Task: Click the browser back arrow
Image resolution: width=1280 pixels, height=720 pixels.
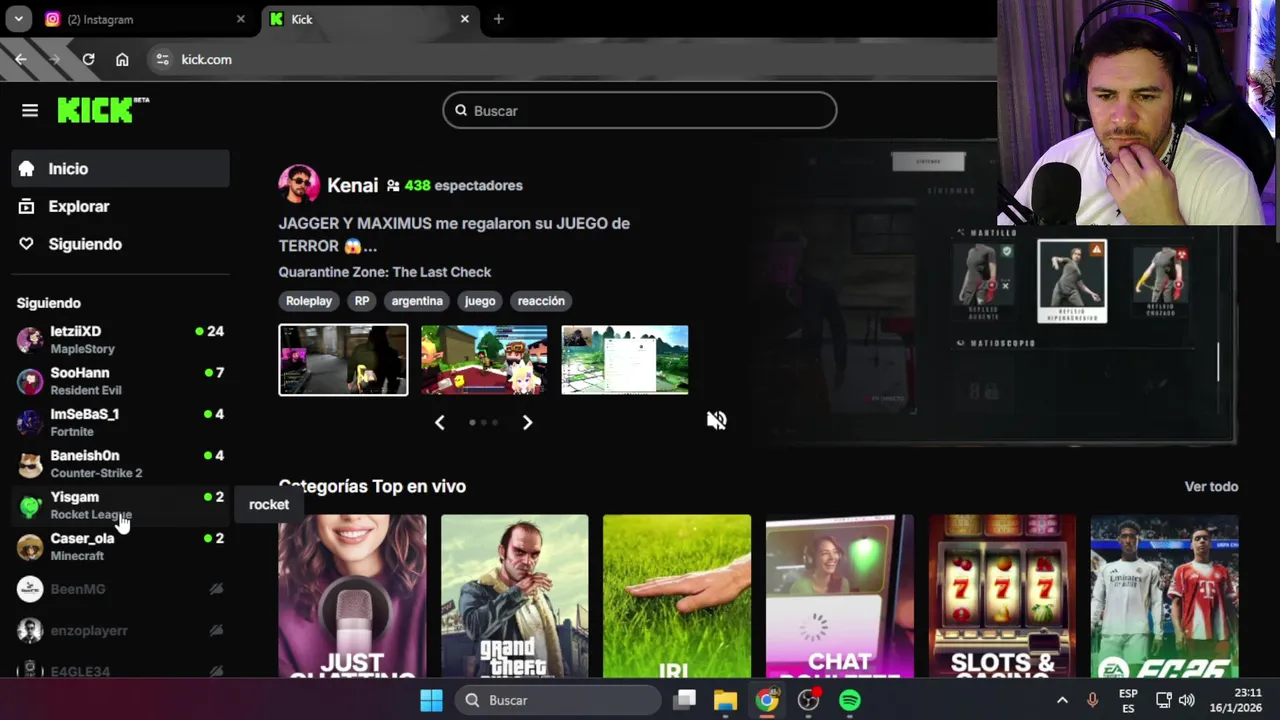Action: click(x=21, y=59)
